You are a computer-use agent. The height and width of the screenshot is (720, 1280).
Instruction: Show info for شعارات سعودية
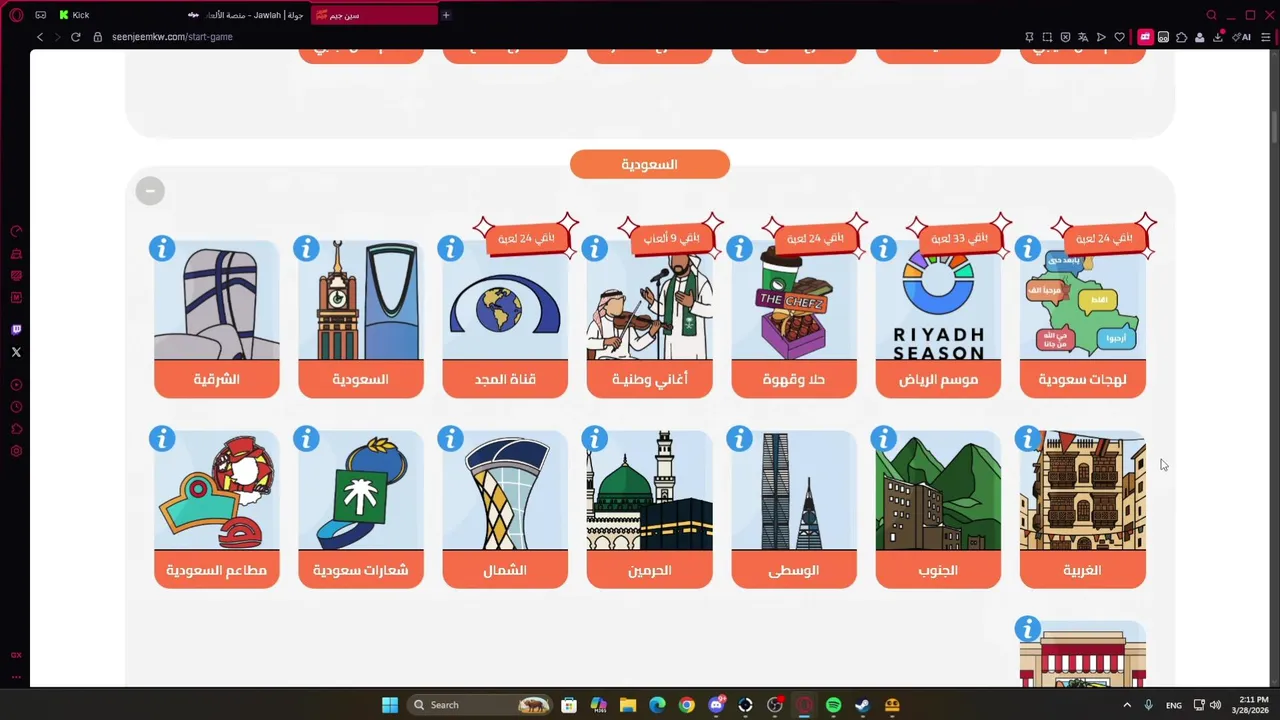click(306, 438)
